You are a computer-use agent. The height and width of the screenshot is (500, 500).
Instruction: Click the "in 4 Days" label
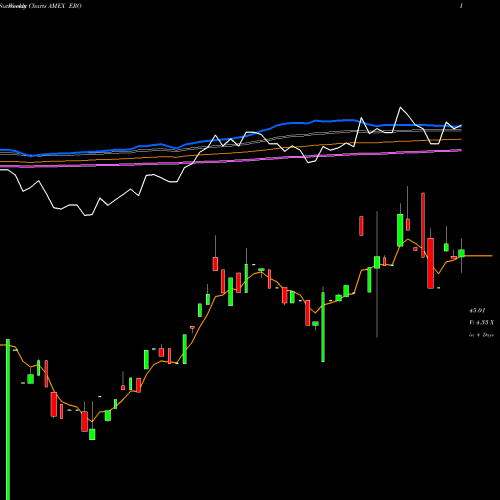[x=481, y=335]
